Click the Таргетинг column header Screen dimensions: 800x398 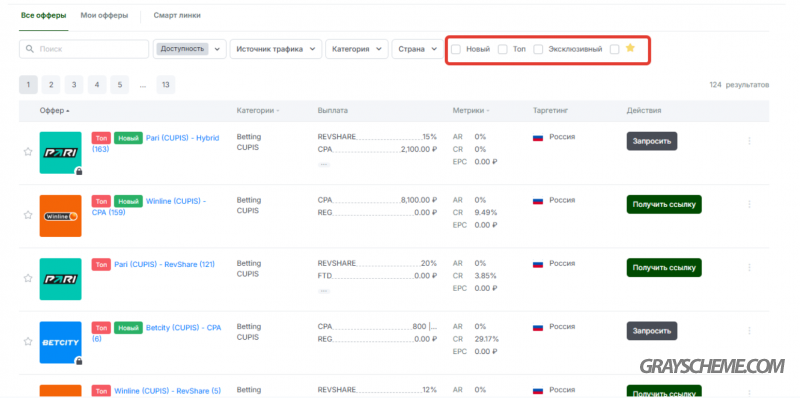pos(551,111)
